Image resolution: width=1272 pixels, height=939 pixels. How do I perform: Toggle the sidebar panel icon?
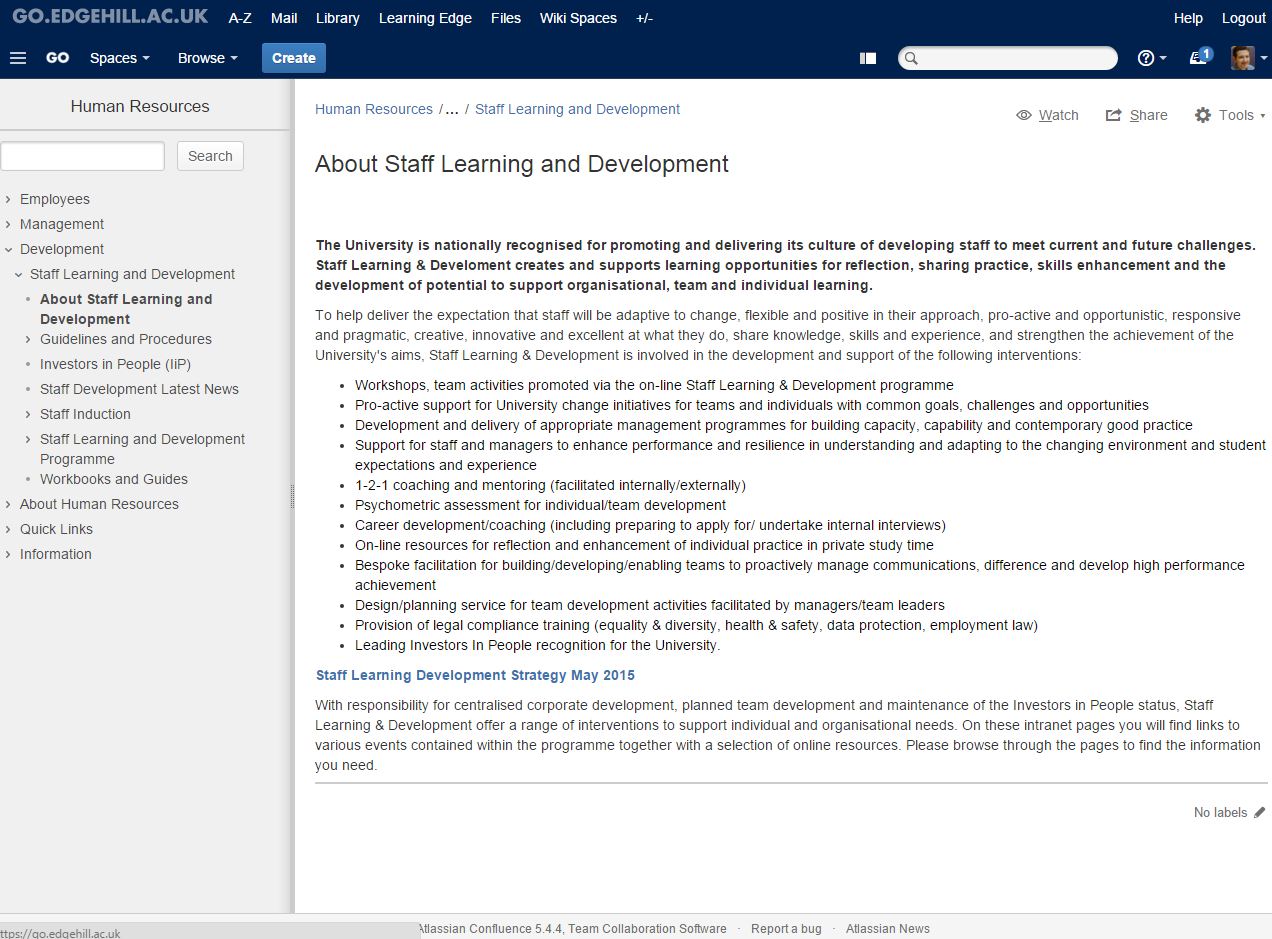(868, 58)
